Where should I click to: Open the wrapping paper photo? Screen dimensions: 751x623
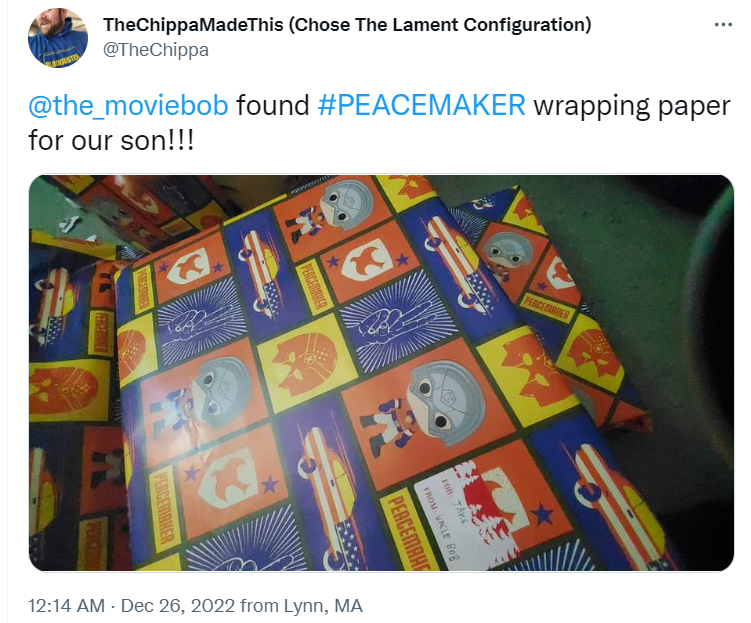click(x=381, y=373)
